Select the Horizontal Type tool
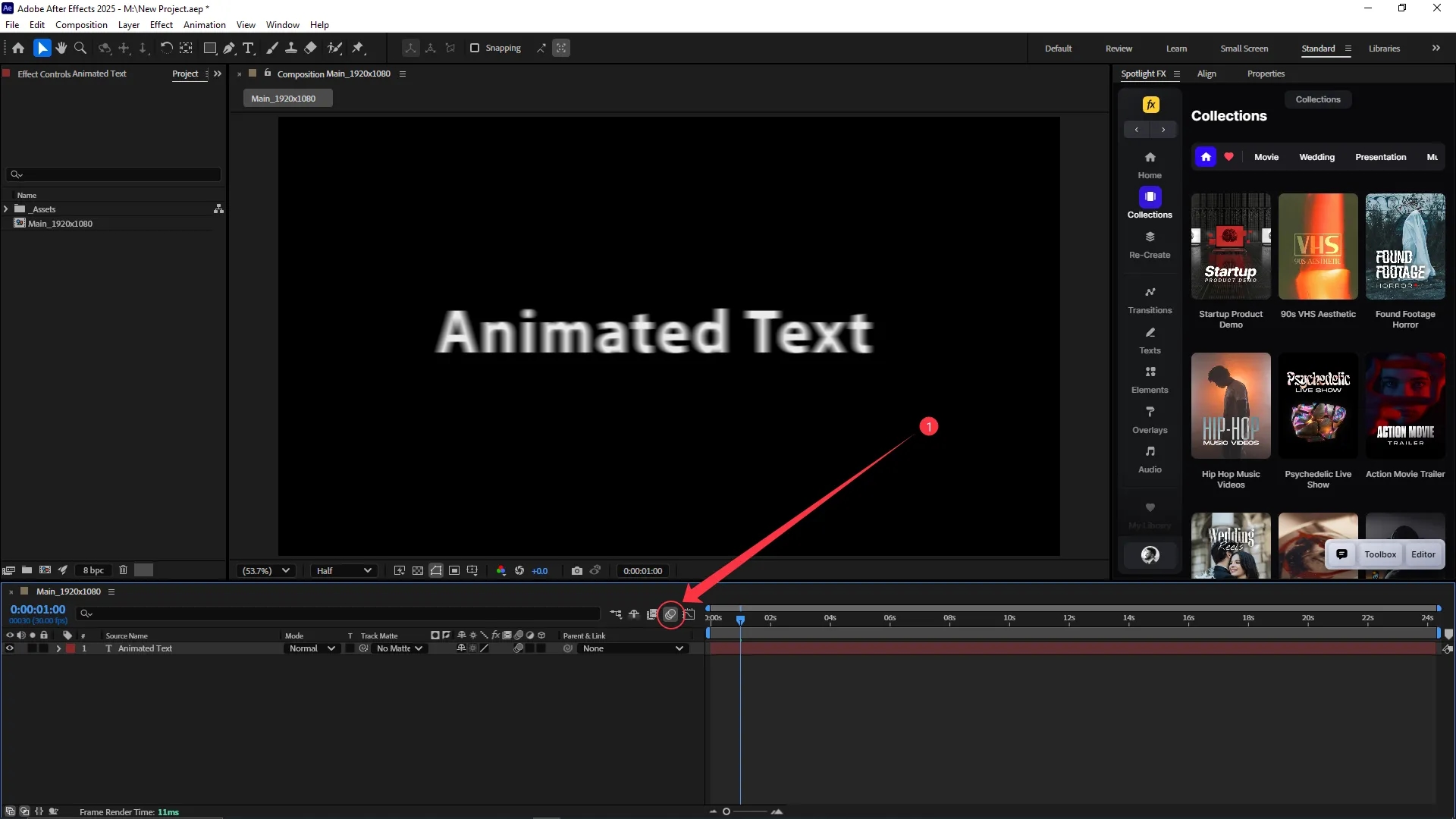The height and width of the screenshot is (819, 1456). [x=248, y=48]
